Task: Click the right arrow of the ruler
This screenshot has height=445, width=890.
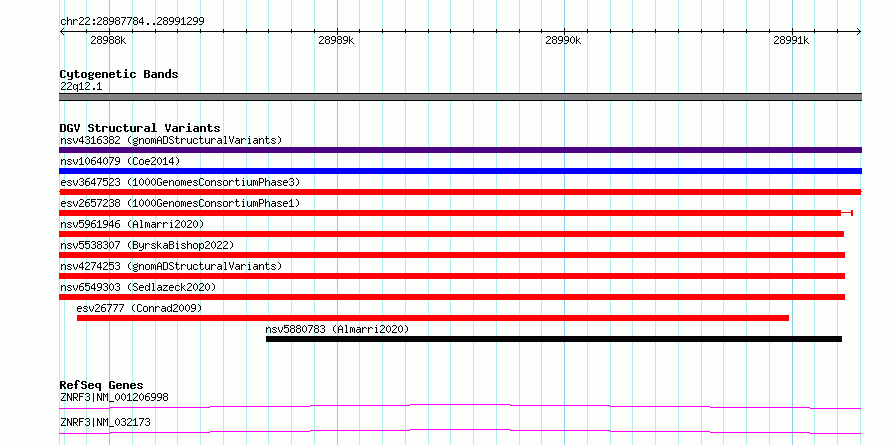Action: click(x=858, y=31)
